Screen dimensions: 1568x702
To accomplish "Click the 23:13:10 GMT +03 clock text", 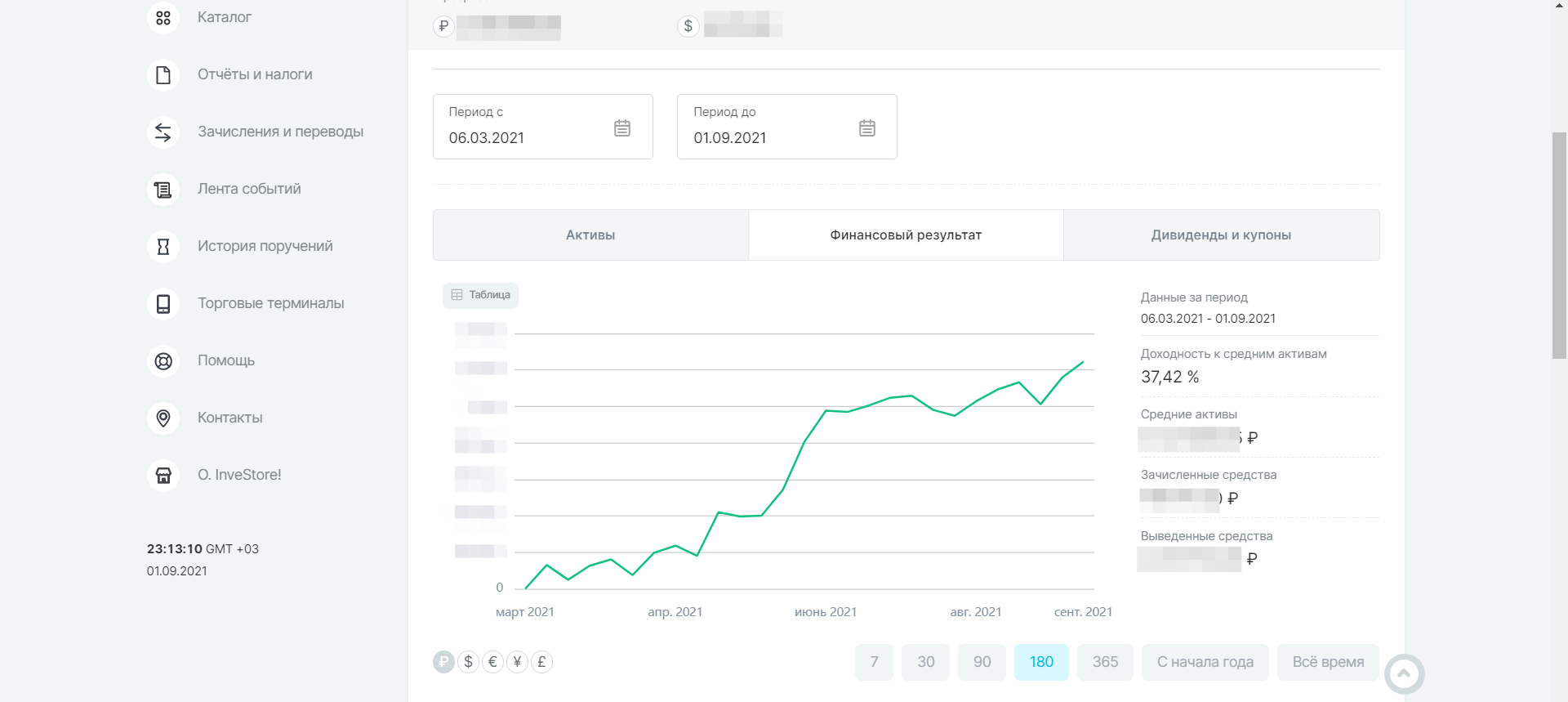I will pyautogui.click(x=203, y=549).
